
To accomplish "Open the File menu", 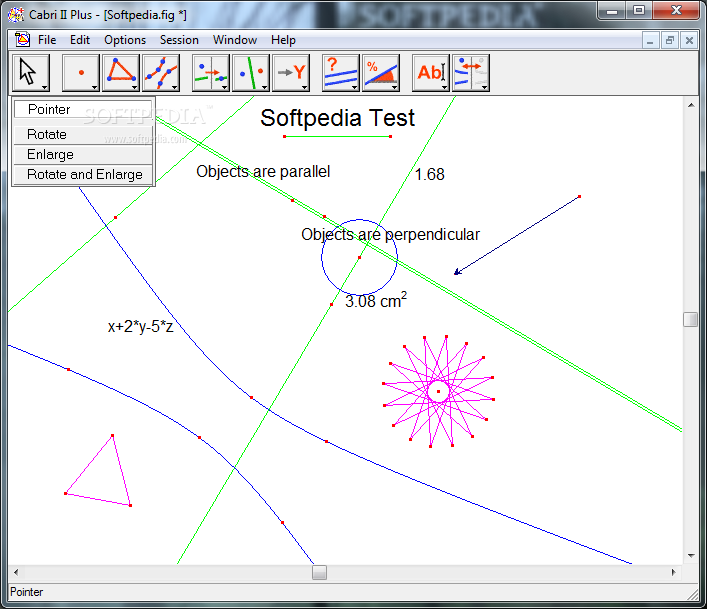I will (x=47, y=40).
